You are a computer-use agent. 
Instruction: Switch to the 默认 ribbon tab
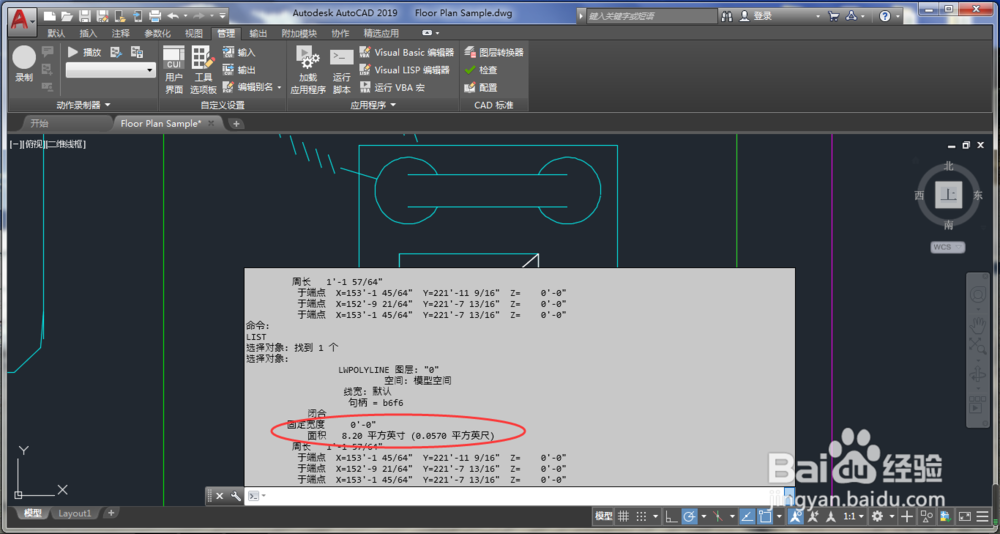tap(56, 33)
